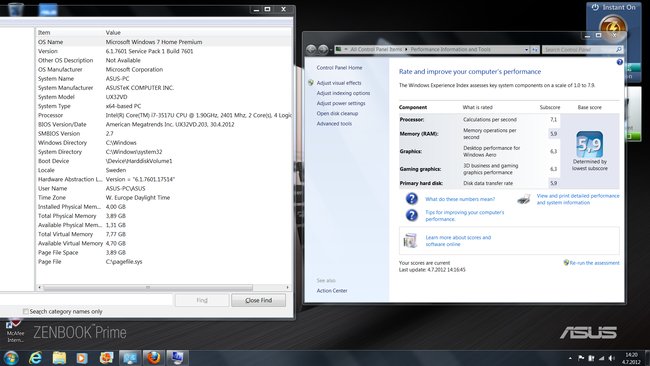Click the icon beside 'Learn more about scores'
The width and height of the screenshot is (650, 366).
coord(410,240)
